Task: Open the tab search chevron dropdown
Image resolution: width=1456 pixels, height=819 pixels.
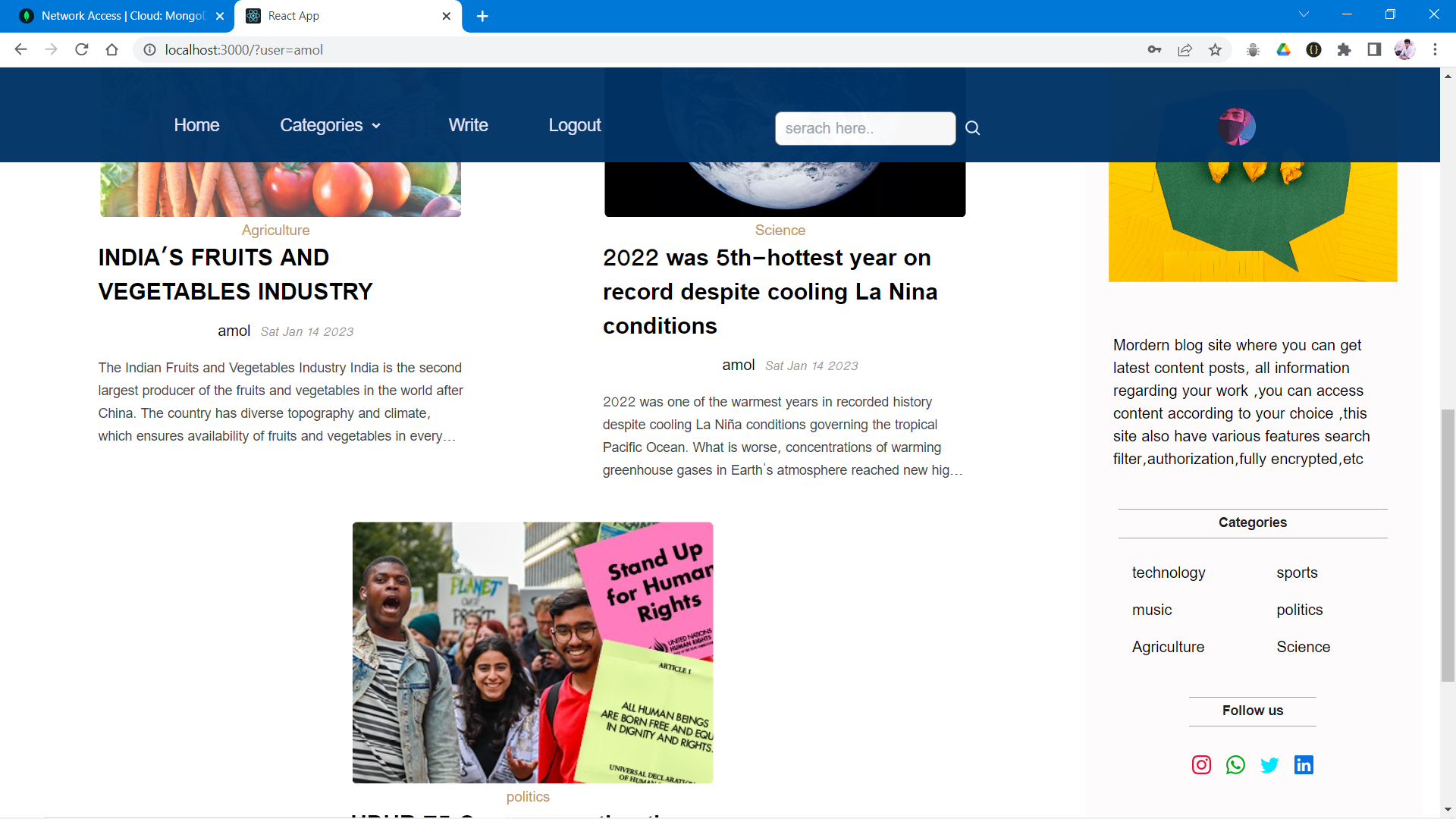Action: click(1304, 14)
